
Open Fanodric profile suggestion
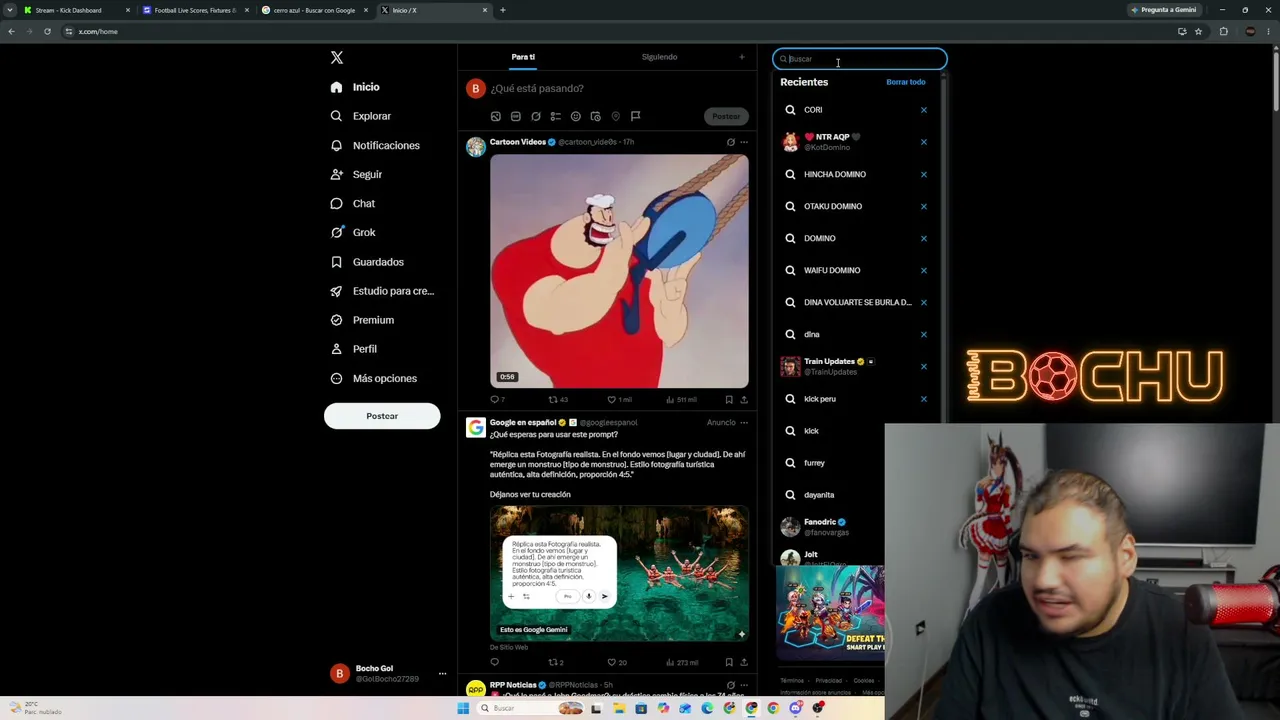coord(830,526)
